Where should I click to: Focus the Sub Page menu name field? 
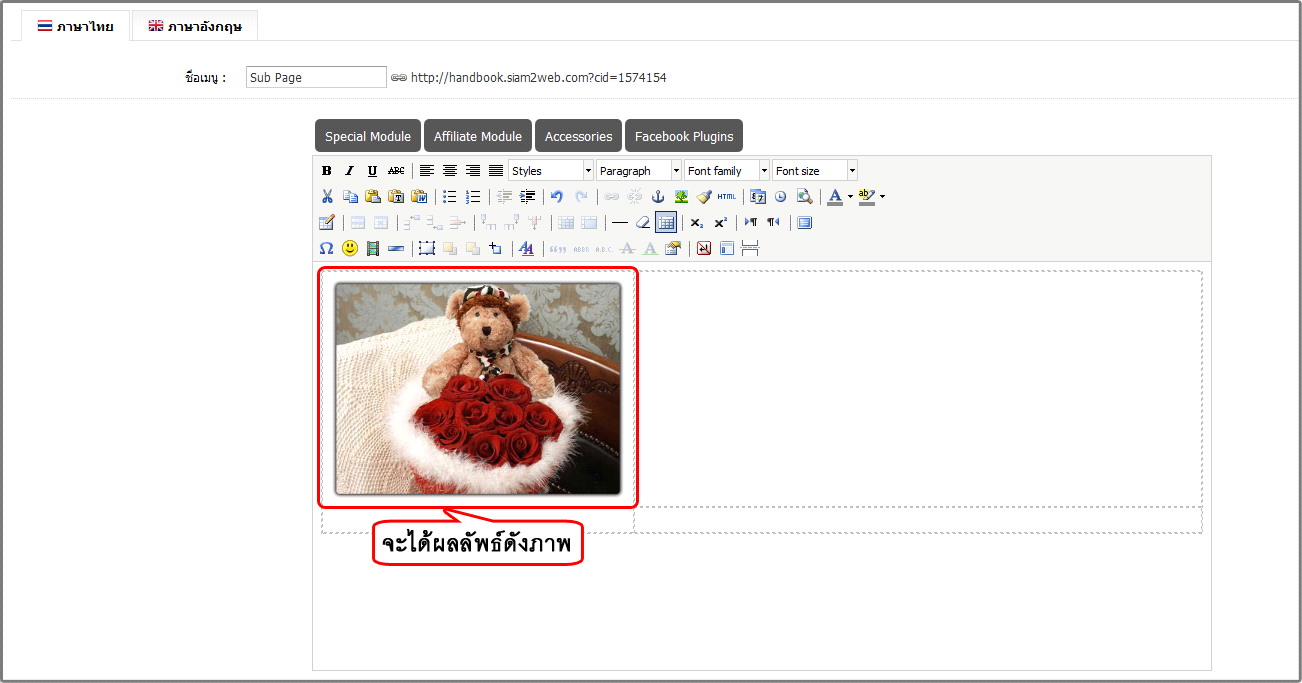(316, 77)
